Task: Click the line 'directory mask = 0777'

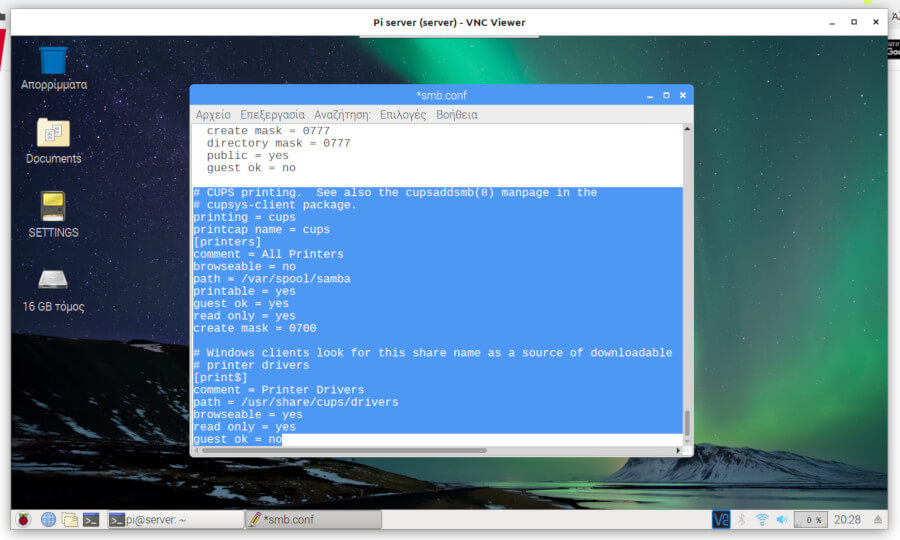Action: point(278,143)
